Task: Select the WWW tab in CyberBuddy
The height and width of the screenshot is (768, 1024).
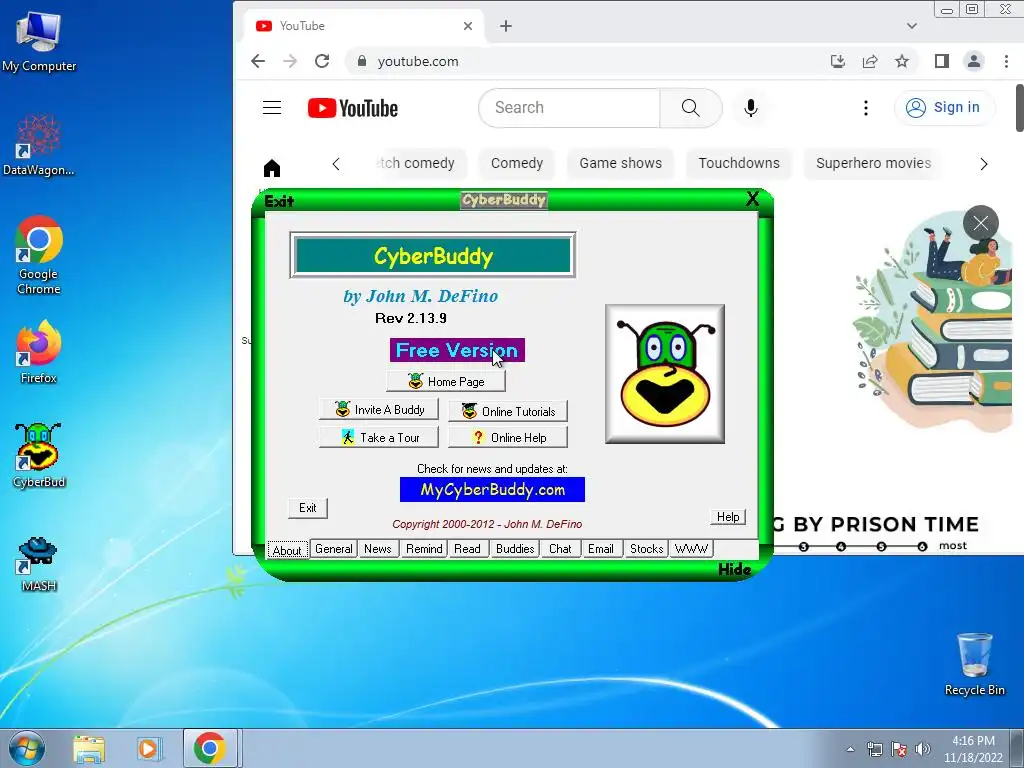Action: point(691,549)
